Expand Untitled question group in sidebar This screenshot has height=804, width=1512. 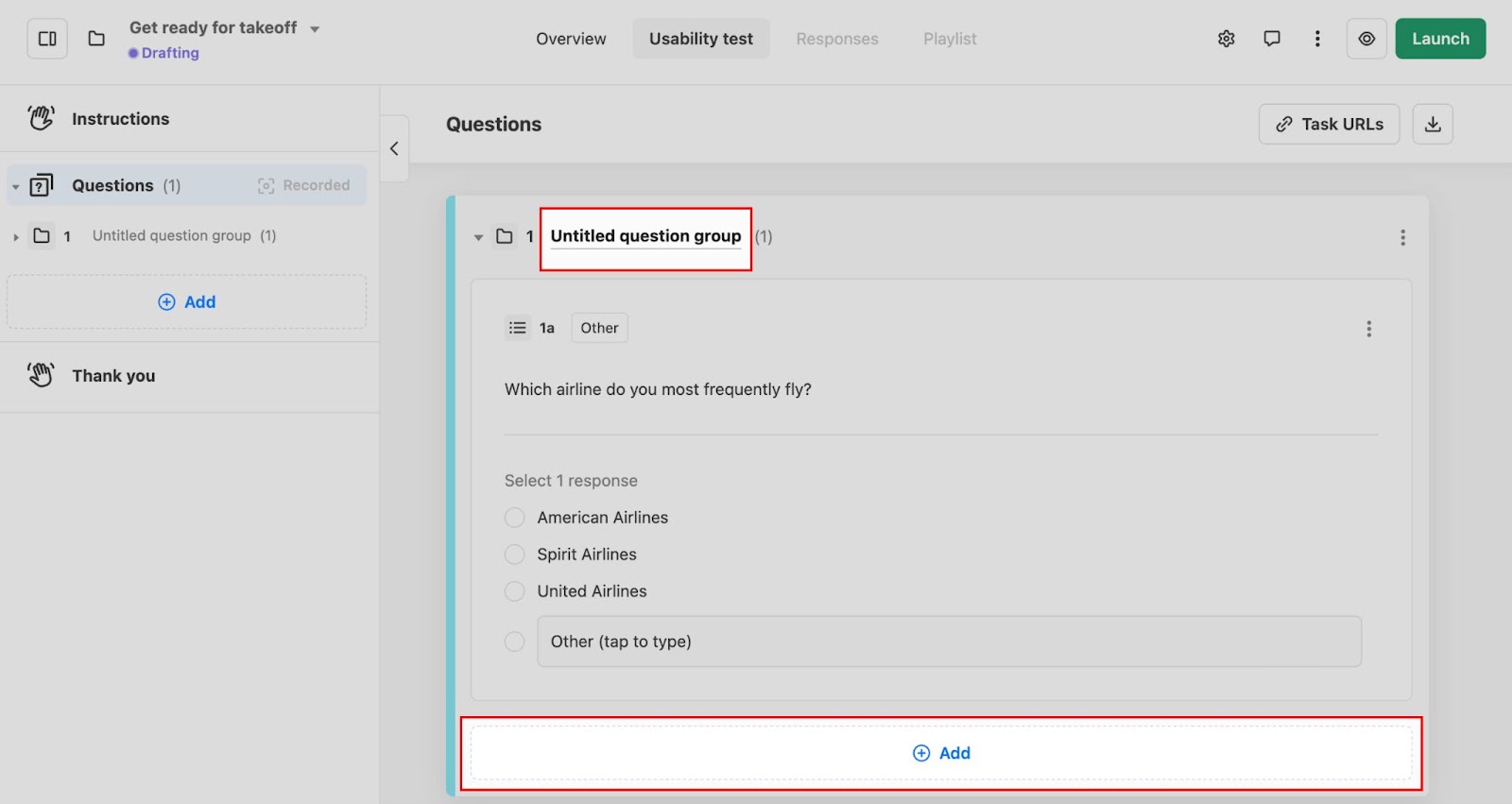(x=16, y=237)
